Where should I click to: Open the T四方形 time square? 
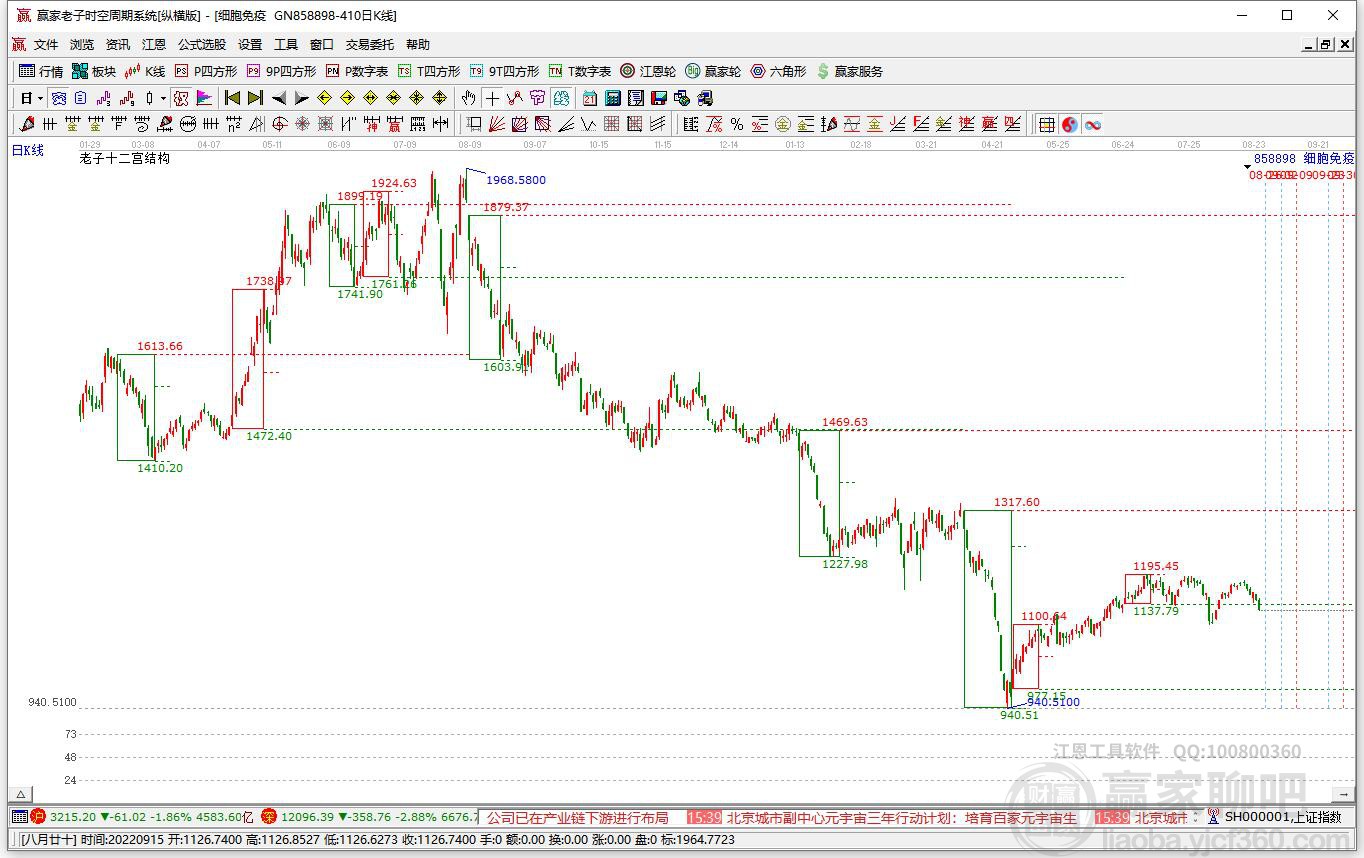click(x=429, y=71)
